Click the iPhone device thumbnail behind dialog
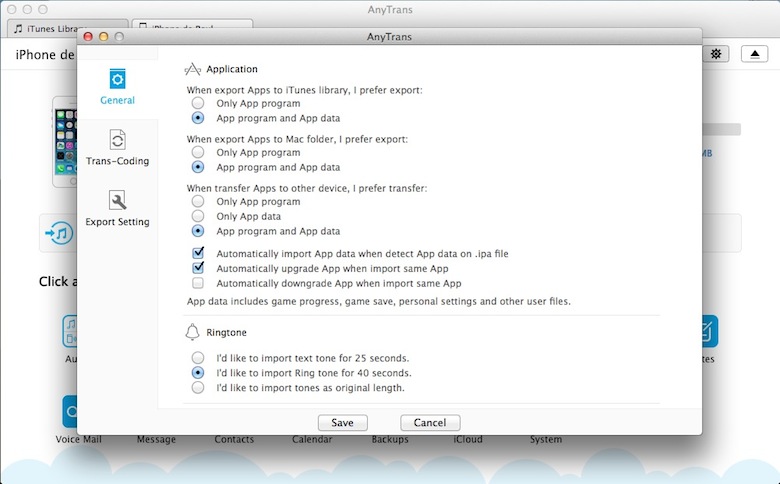780x484 pixels. point(65,142)
